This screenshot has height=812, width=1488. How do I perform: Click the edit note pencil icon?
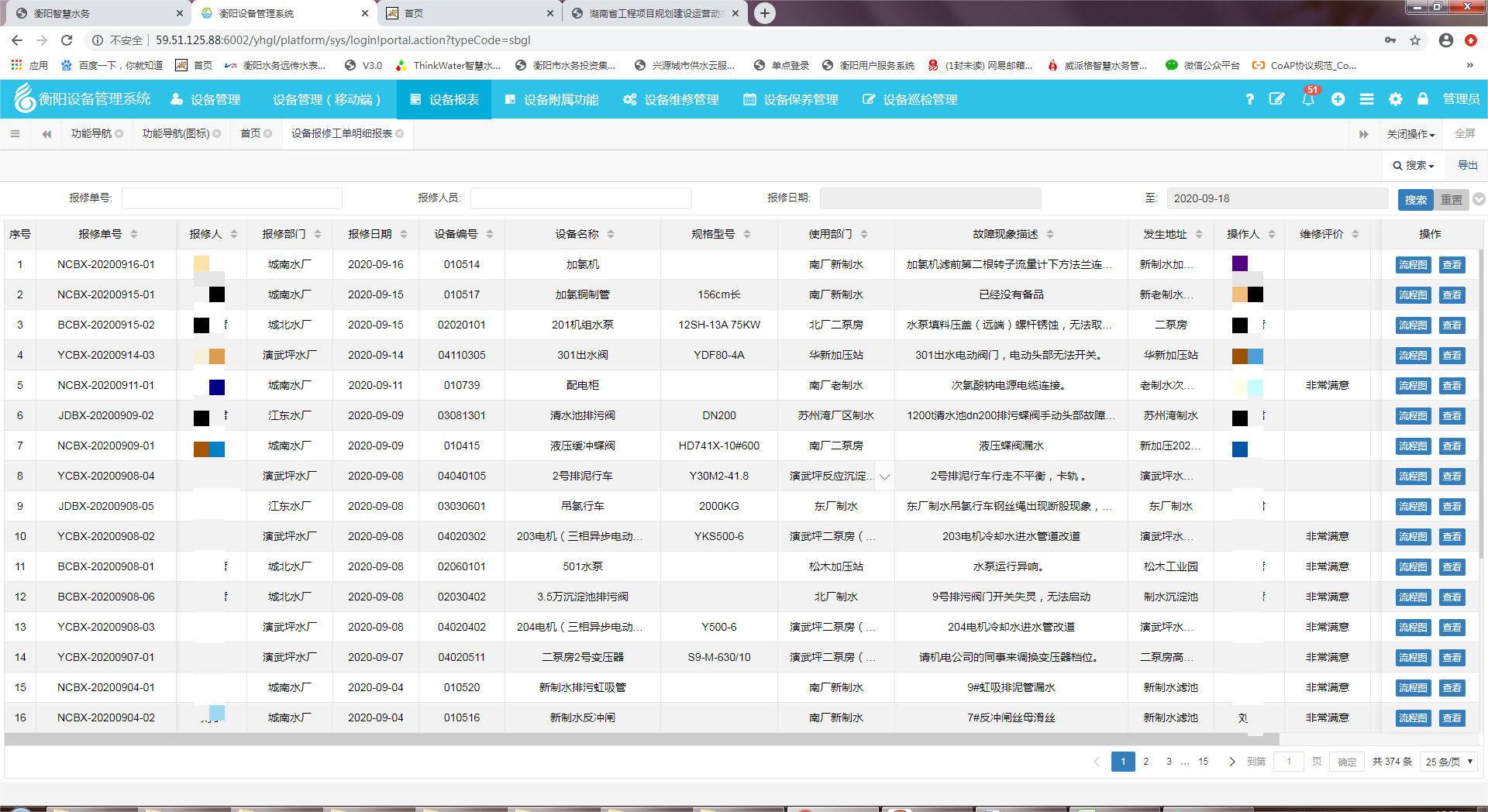click(x=1276, y=99)
